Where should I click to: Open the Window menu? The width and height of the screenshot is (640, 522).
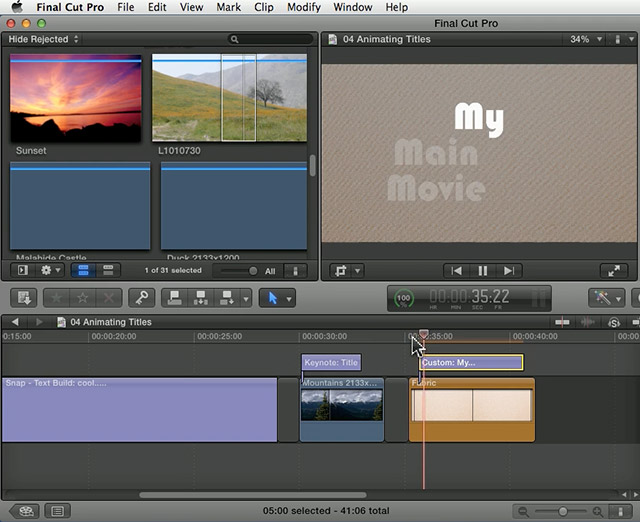[x=353, y=7]
